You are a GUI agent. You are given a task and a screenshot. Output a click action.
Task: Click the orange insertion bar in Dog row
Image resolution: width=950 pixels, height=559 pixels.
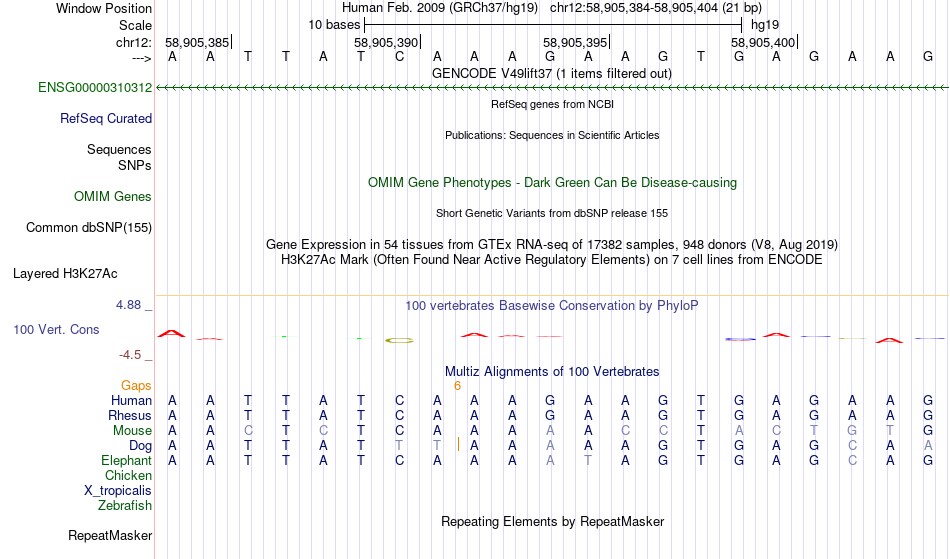[458, 445]
